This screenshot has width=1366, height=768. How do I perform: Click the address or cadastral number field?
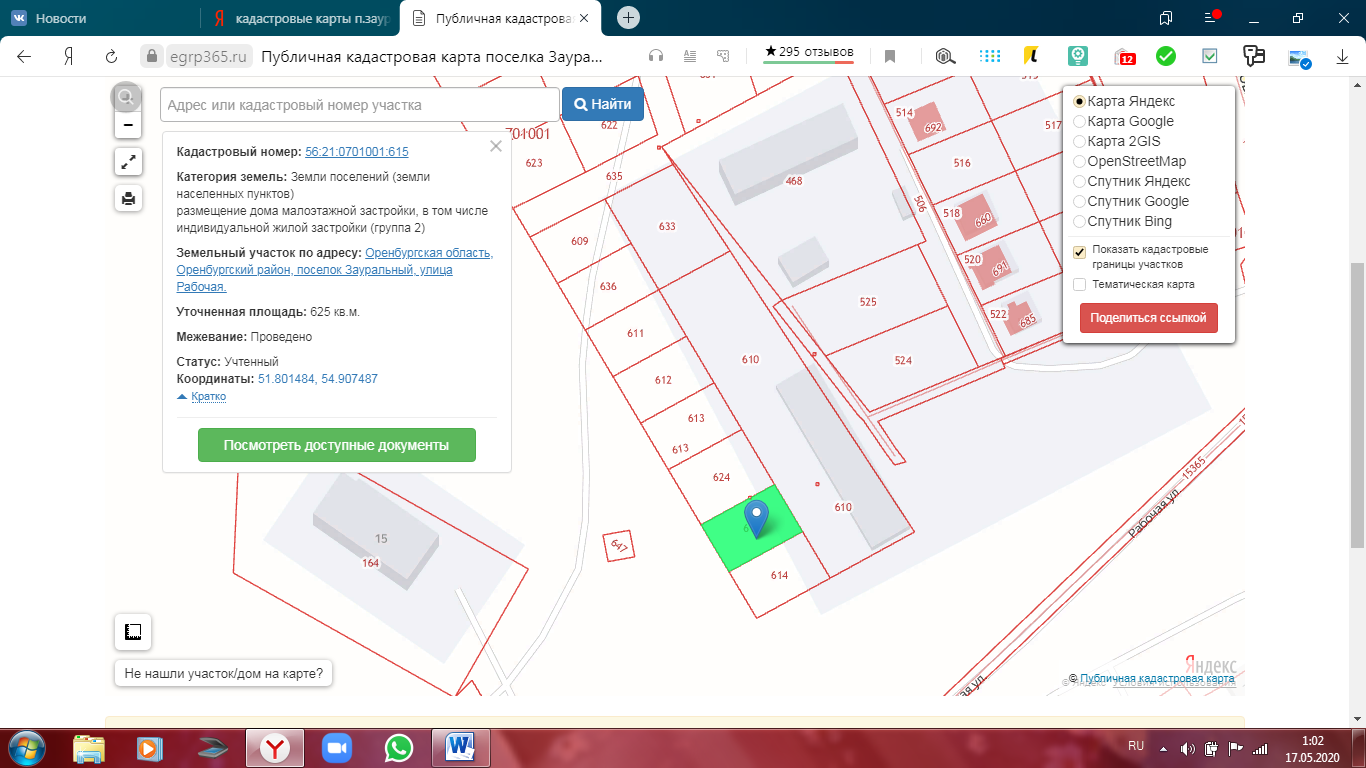point(360,104)
